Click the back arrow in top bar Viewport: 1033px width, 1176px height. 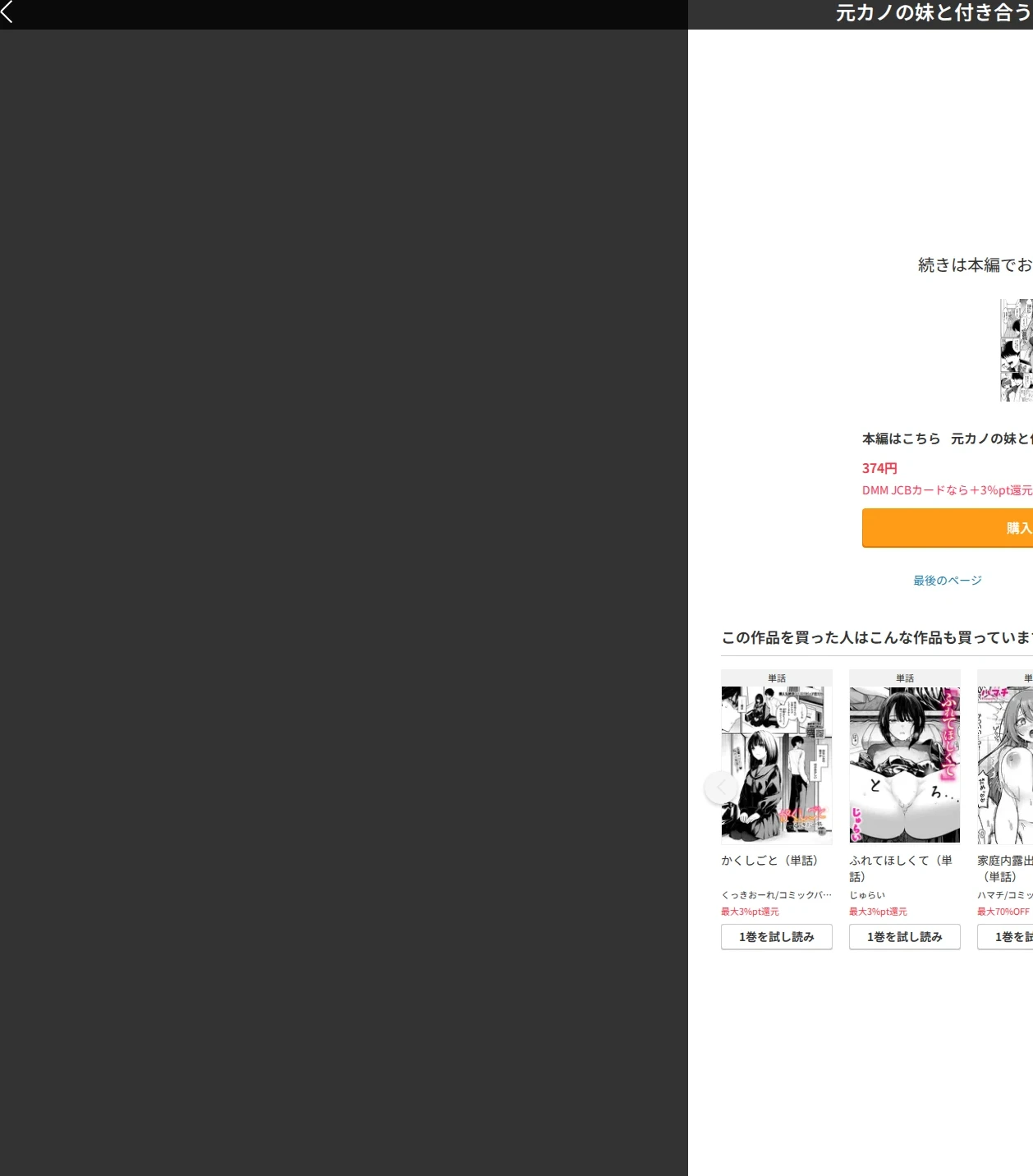(x=7, y=12)
